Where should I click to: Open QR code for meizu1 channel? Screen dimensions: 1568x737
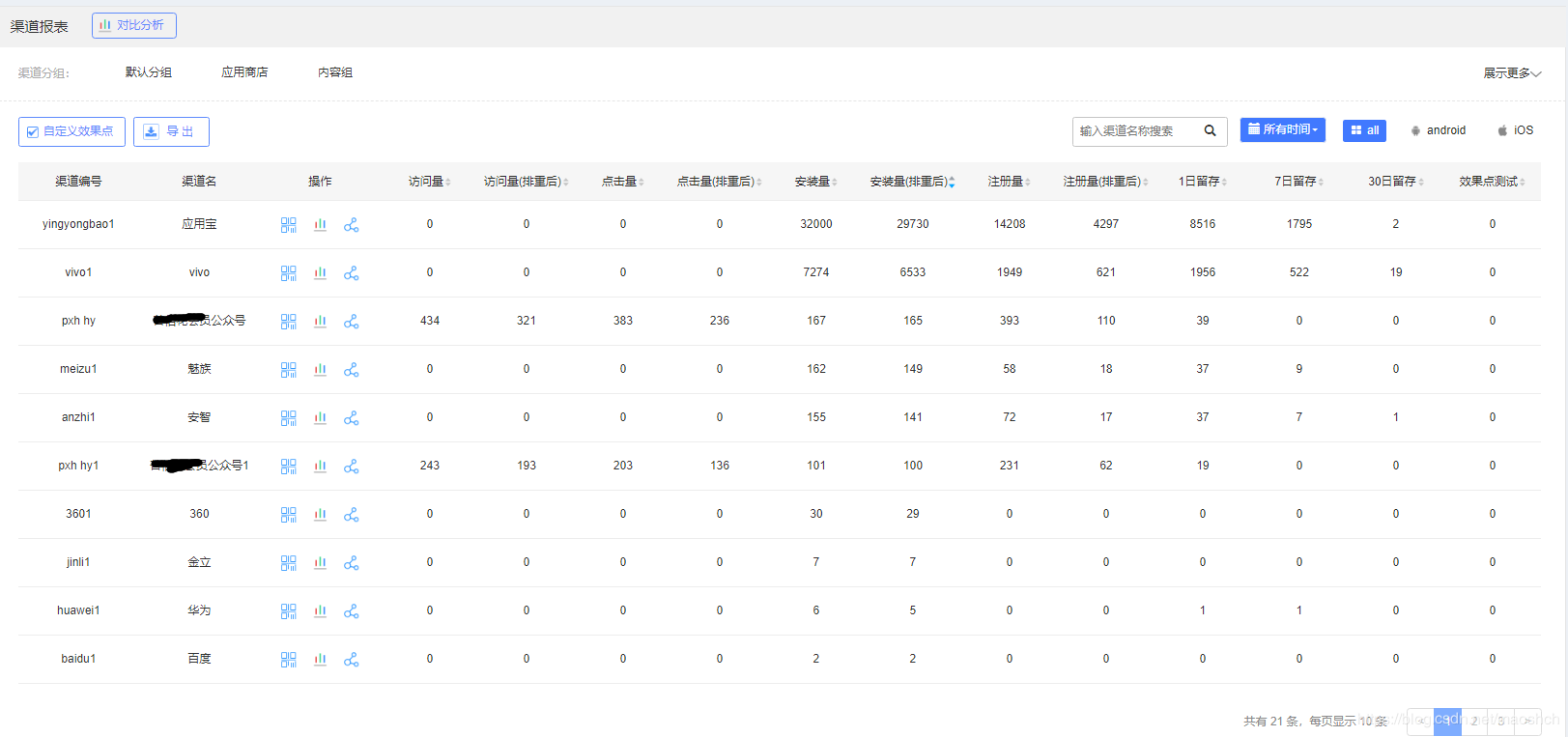pos(288,369)
